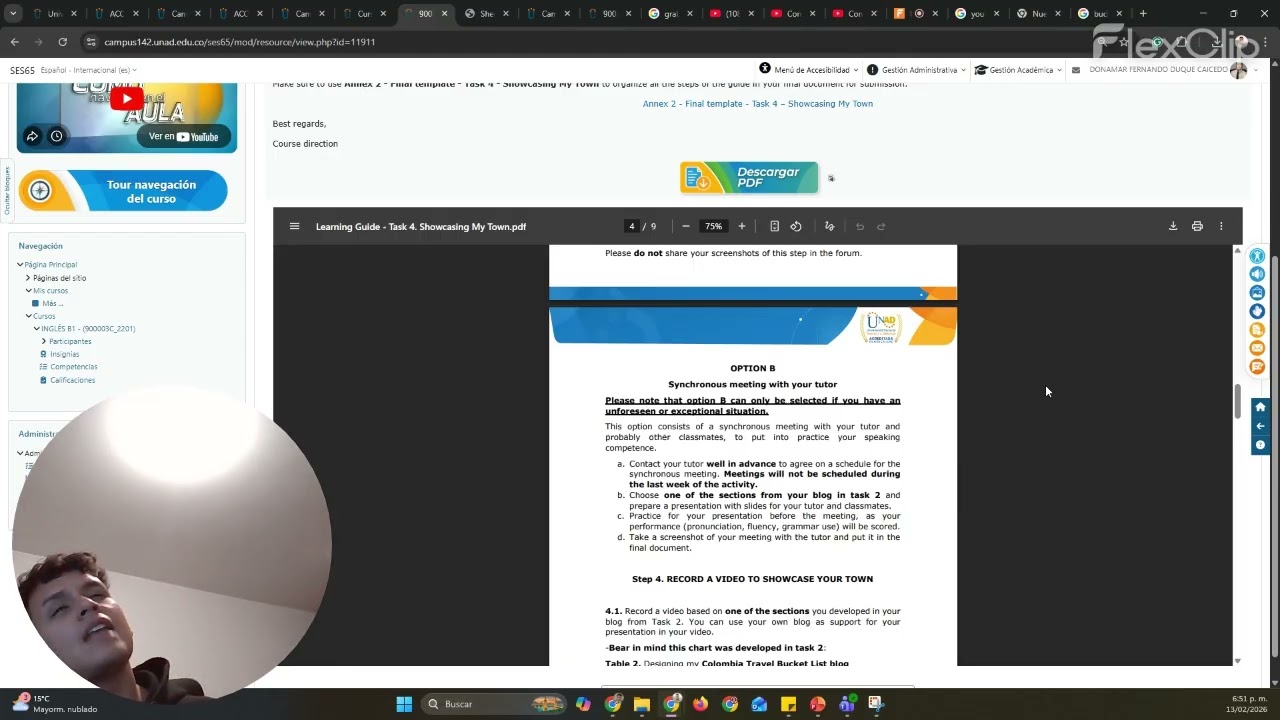Screen dimensions: 1280x720
Task: Zoom out the PDF with minus button
Action: pos(686,226)
